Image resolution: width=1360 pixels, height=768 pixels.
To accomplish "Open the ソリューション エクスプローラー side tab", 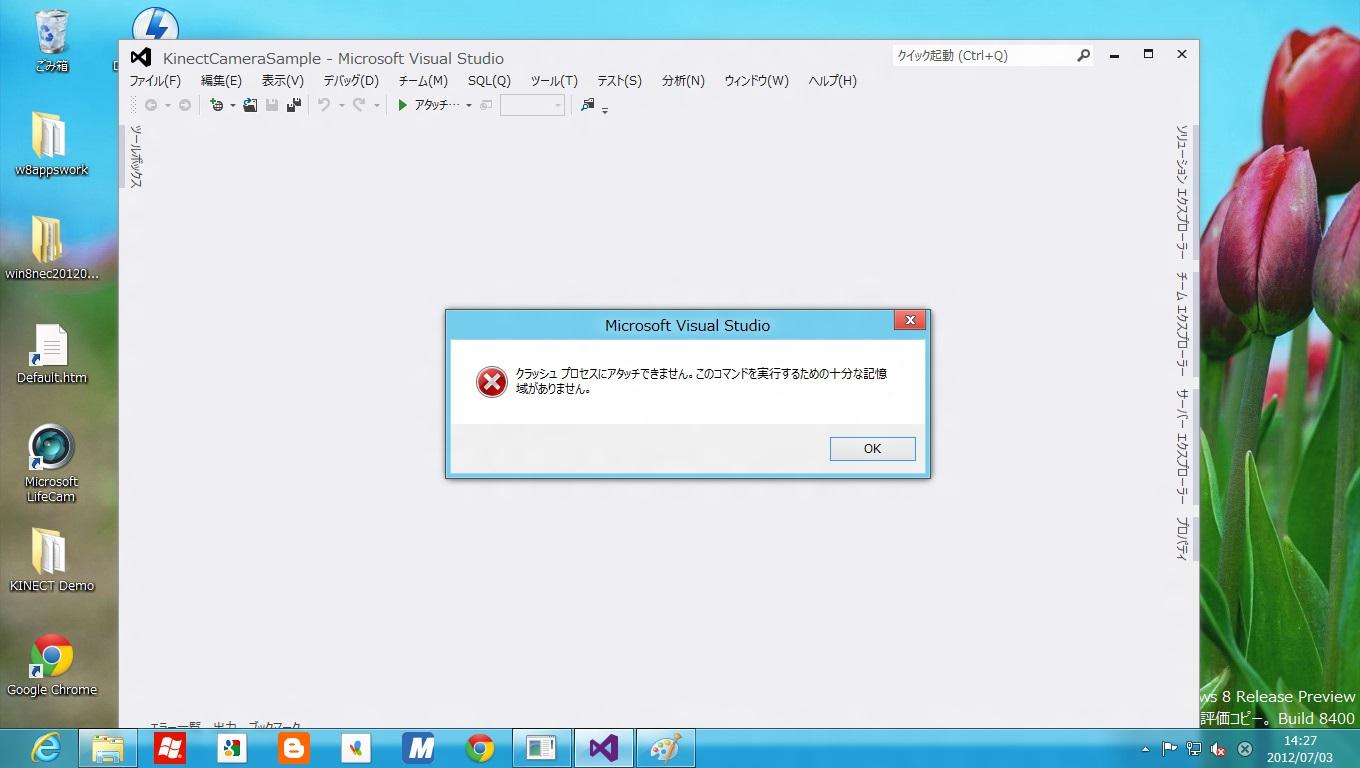I will click(x=1182, y=192).
